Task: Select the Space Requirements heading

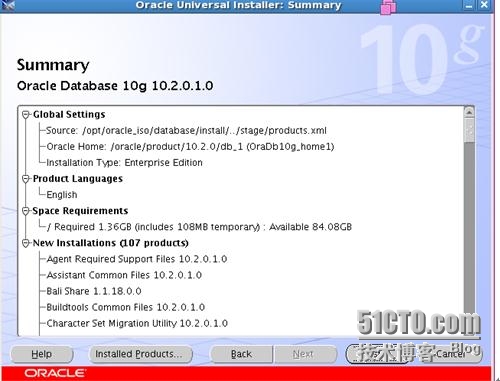Action: (x=80, y=211)
